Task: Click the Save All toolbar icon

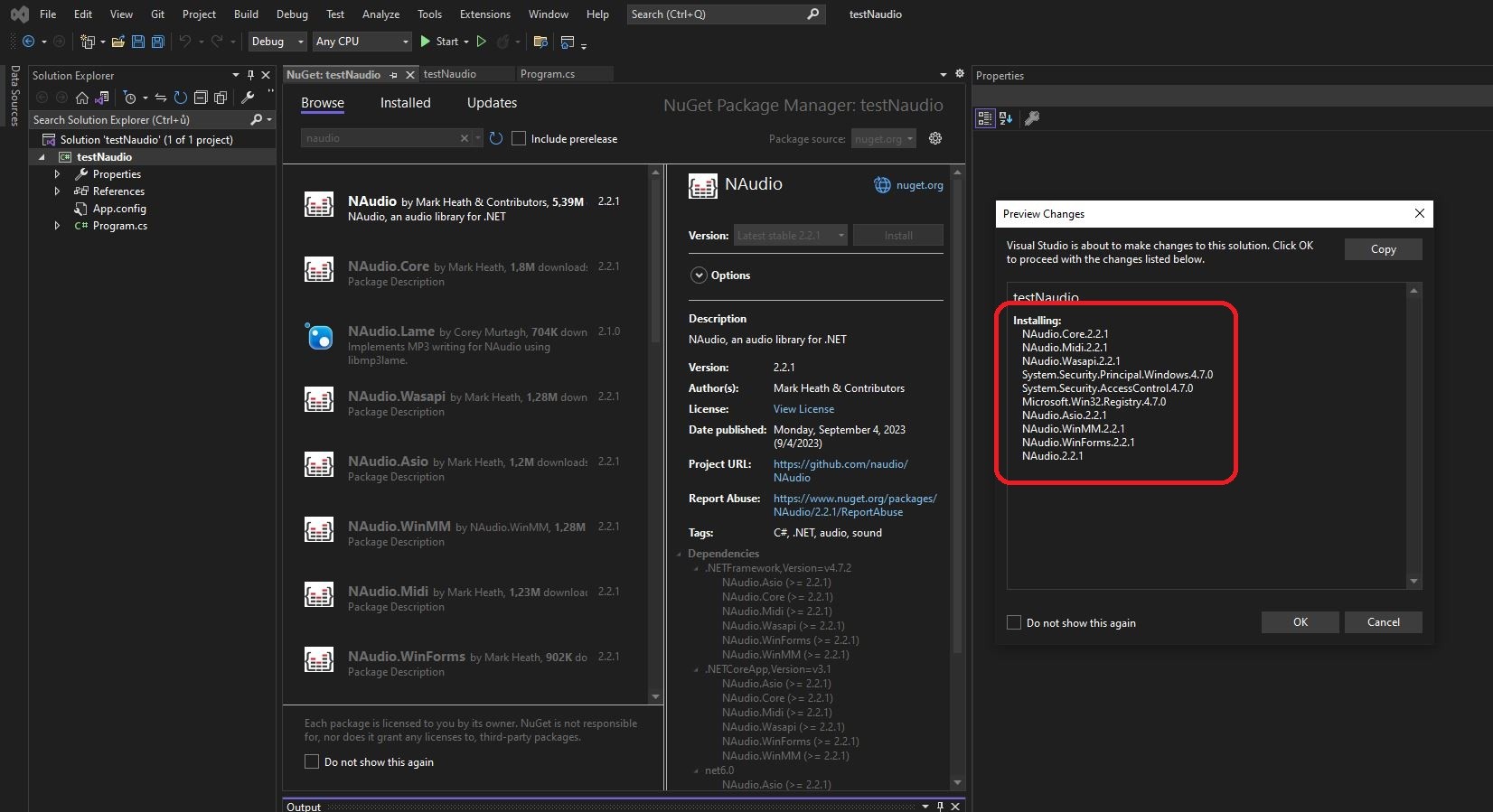Action: [157, 42]
